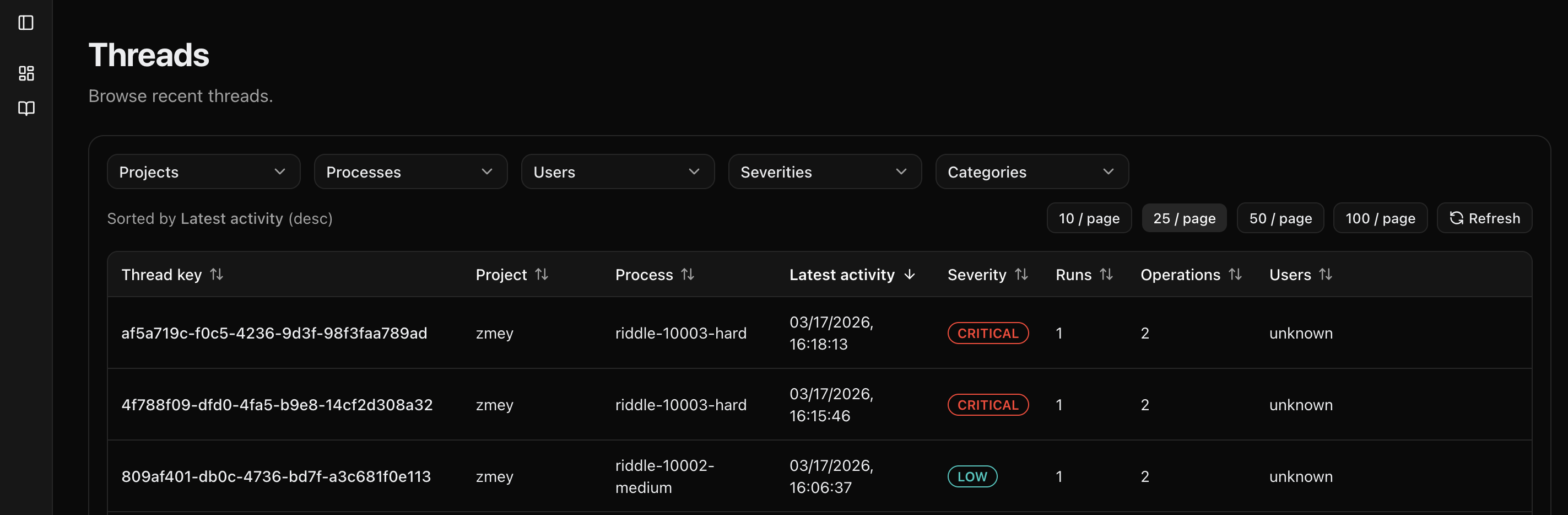This screenshot has width=1568, height=515.
Task: Open the Projects filter dropdown
Action: (203, 171)
